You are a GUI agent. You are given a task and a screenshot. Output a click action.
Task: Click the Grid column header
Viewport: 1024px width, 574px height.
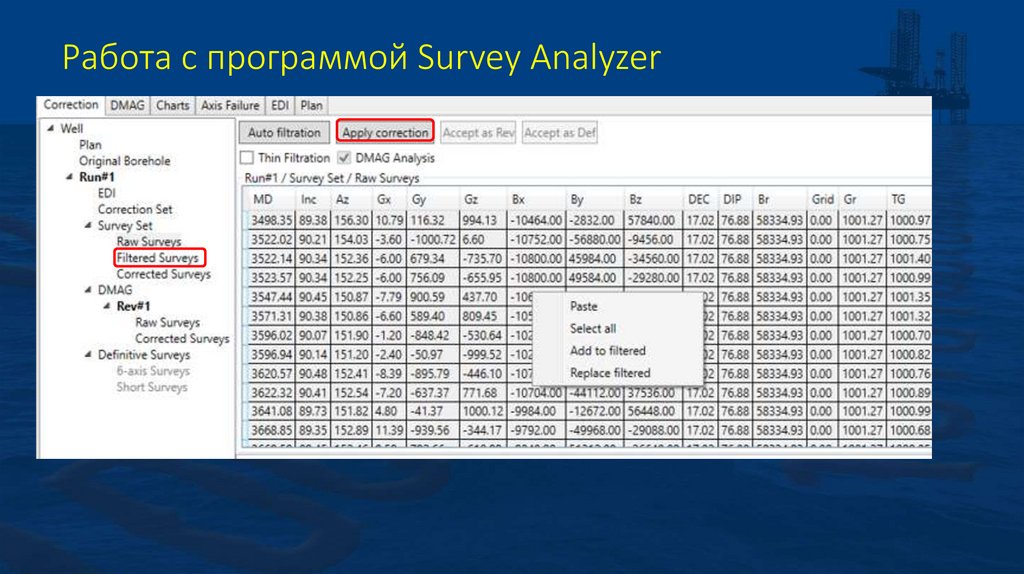click(823, 200)
